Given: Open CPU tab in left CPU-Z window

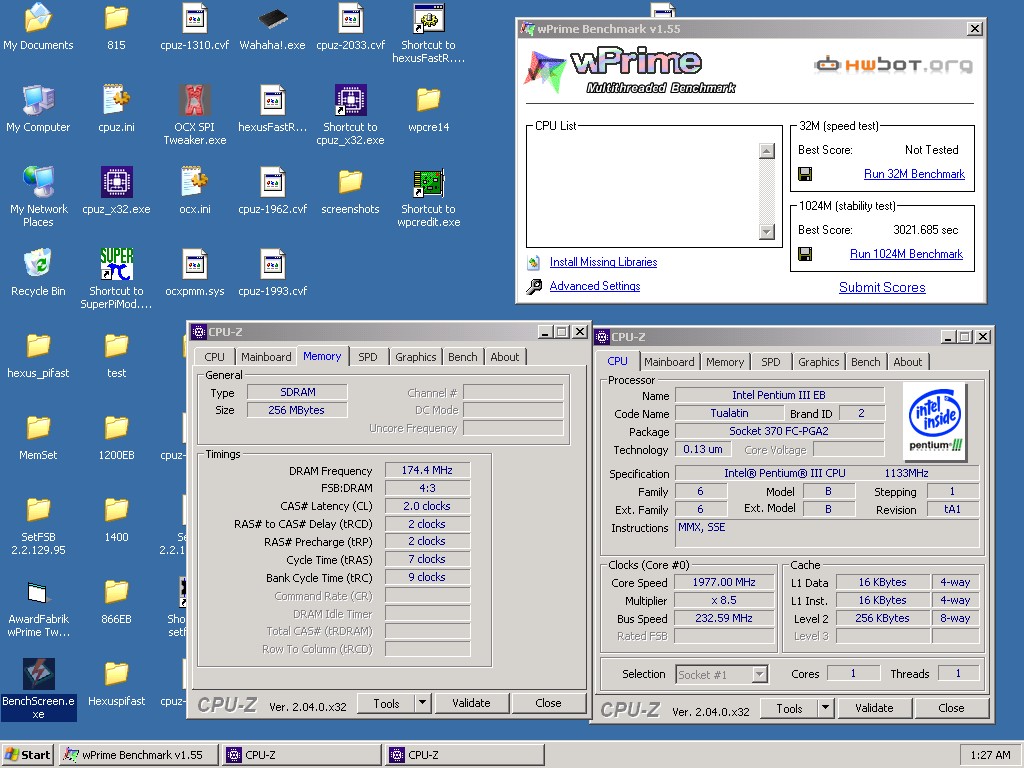Looking at the screenshot, I should tap(214, 357).
